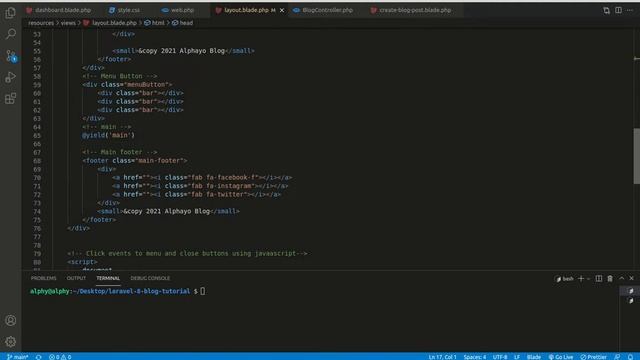The height and width of the screenshot is (360, 640).
Task: Open errors and warnings count in status bar
Action: tap(60, 357)
